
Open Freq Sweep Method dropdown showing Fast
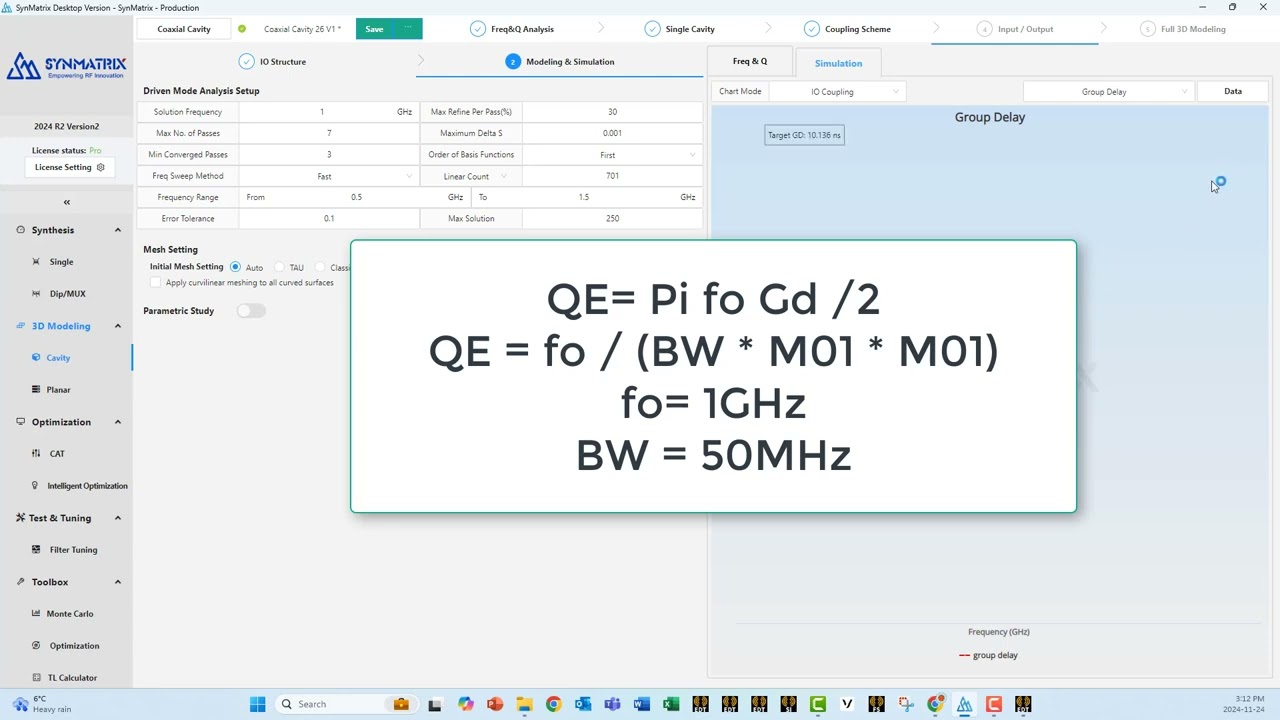point(329,176)
